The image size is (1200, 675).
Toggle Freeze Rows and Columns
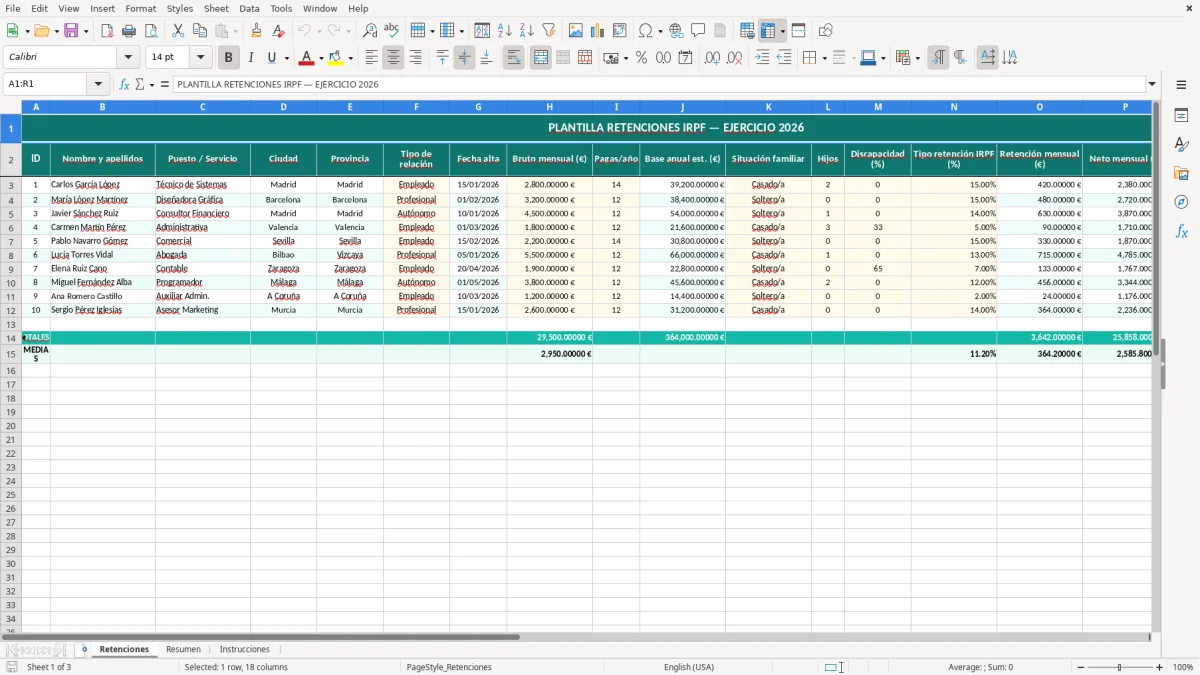tap(767, 31)
